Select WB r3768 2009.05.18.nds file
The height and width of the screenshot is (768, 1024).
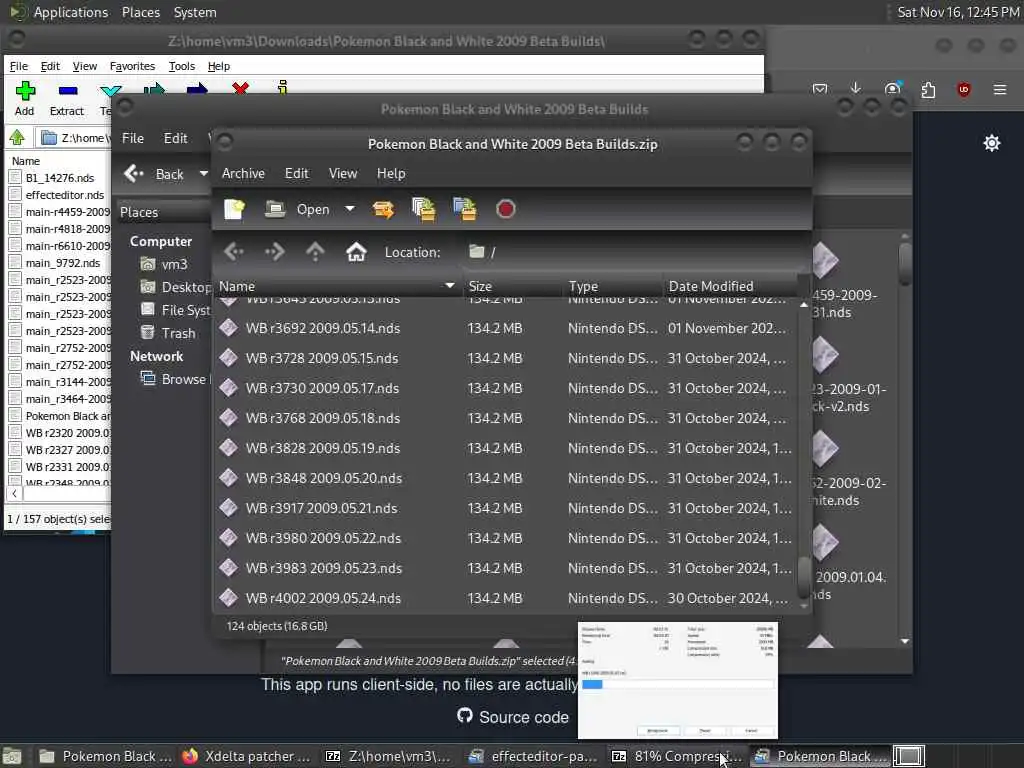pos(505,418)
